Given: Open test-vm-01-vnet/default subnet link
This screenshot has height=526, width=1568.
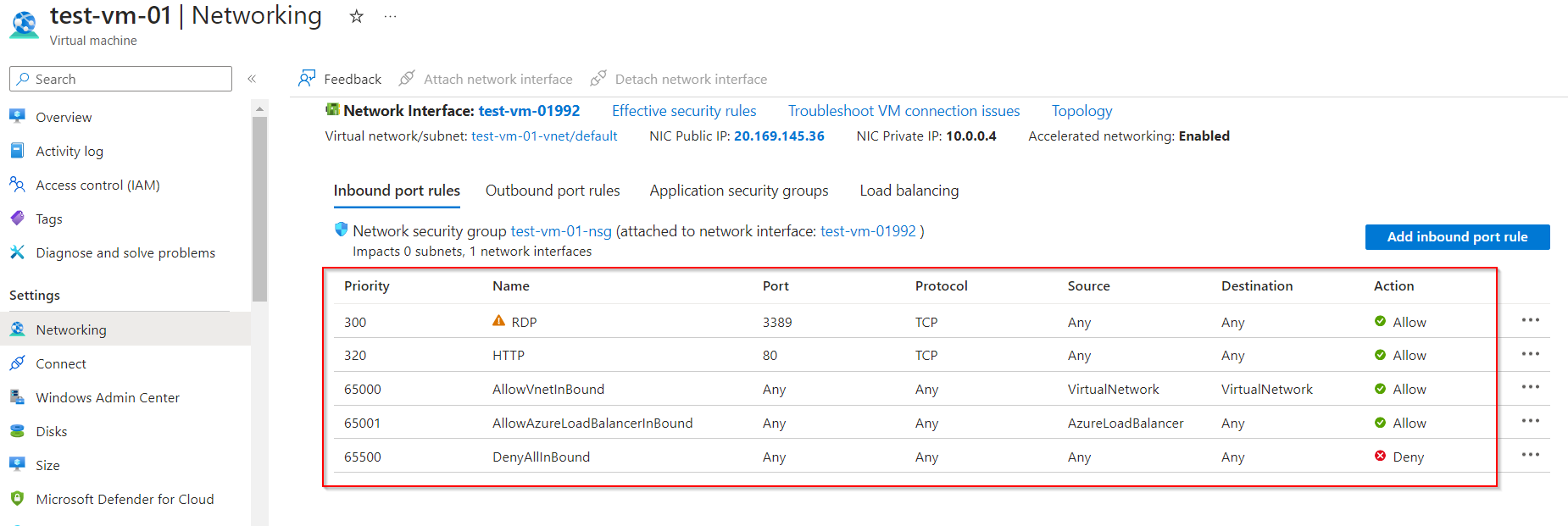Looking at the screenshot, I should tap(544, 136).
